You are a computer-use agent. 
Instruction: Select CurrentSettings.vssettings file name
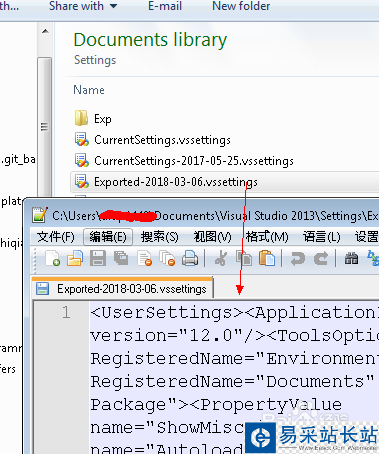162,140
